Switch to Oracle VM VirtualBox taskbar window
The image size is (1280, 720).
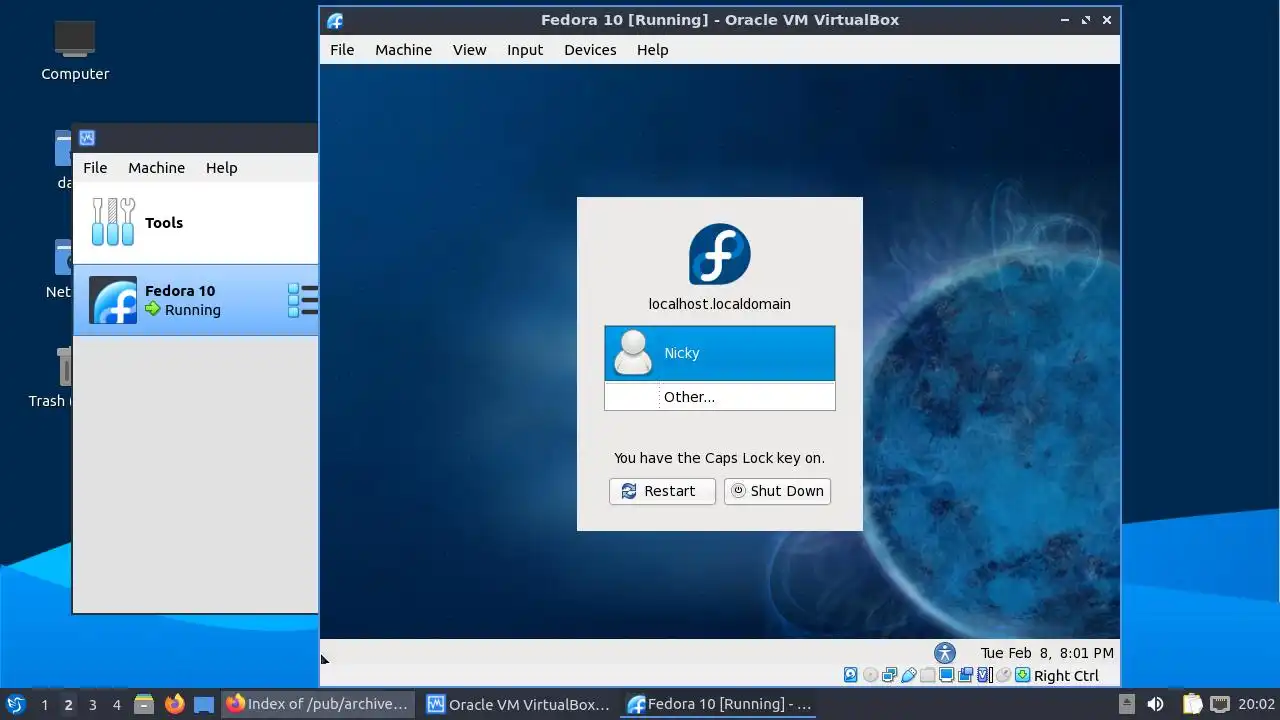[x=517, y=704]
